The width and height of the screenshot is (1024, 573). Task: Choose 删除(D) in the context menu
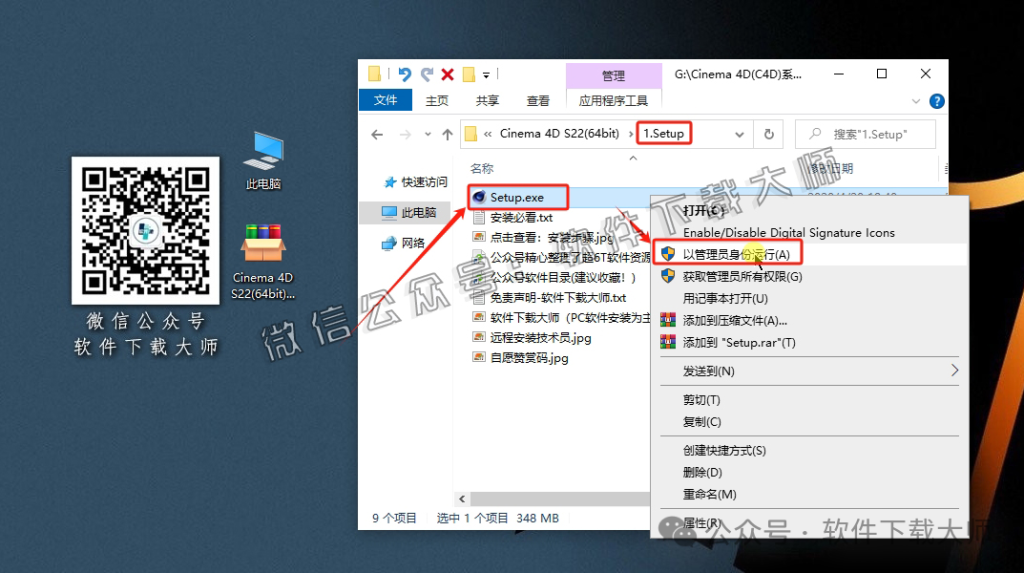point(702,472)
